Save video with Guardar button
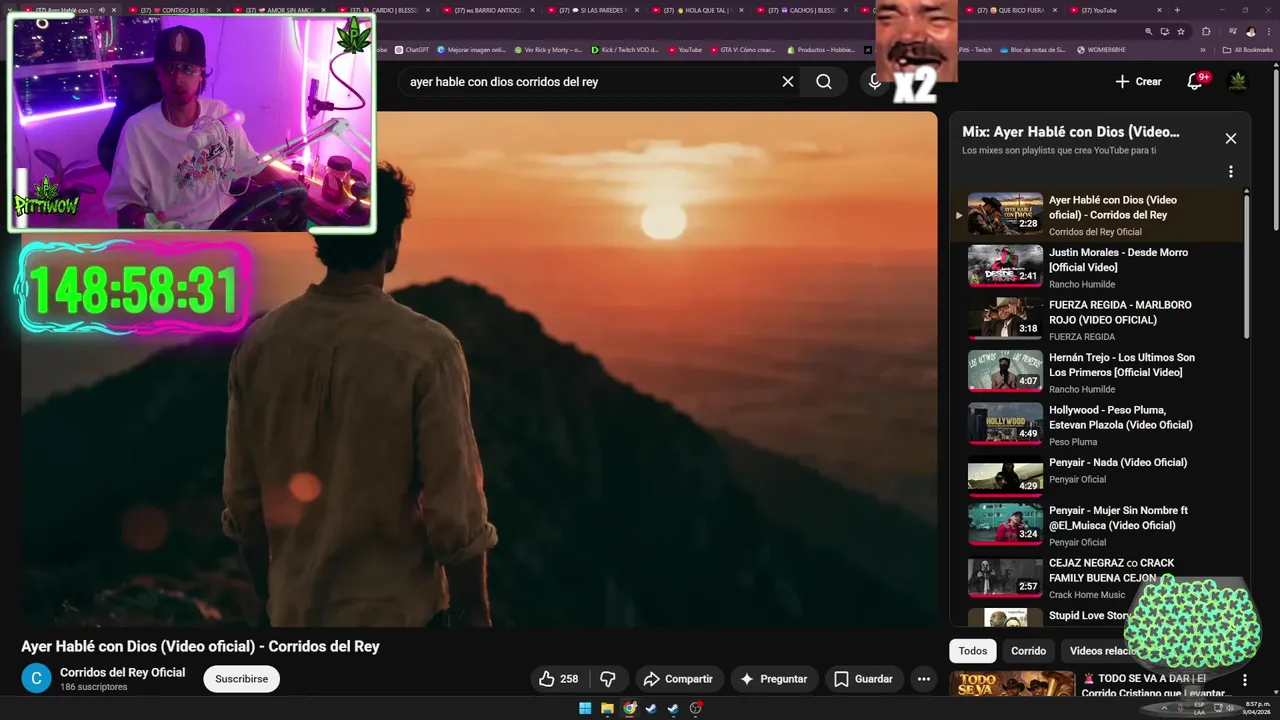This screenshot has height=720, width=1280. click(864, 679)
